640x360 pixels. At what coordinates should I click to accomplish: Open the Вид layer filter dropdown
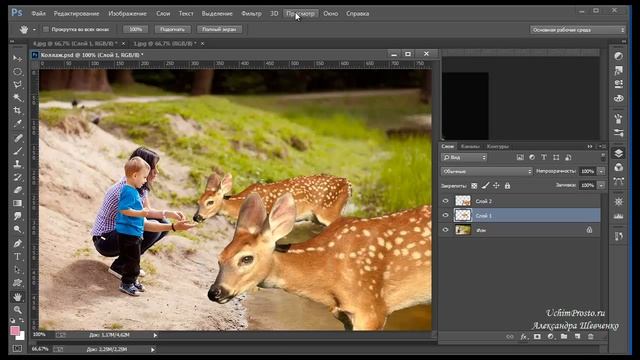pyautogui.click(x=464, y=157)
